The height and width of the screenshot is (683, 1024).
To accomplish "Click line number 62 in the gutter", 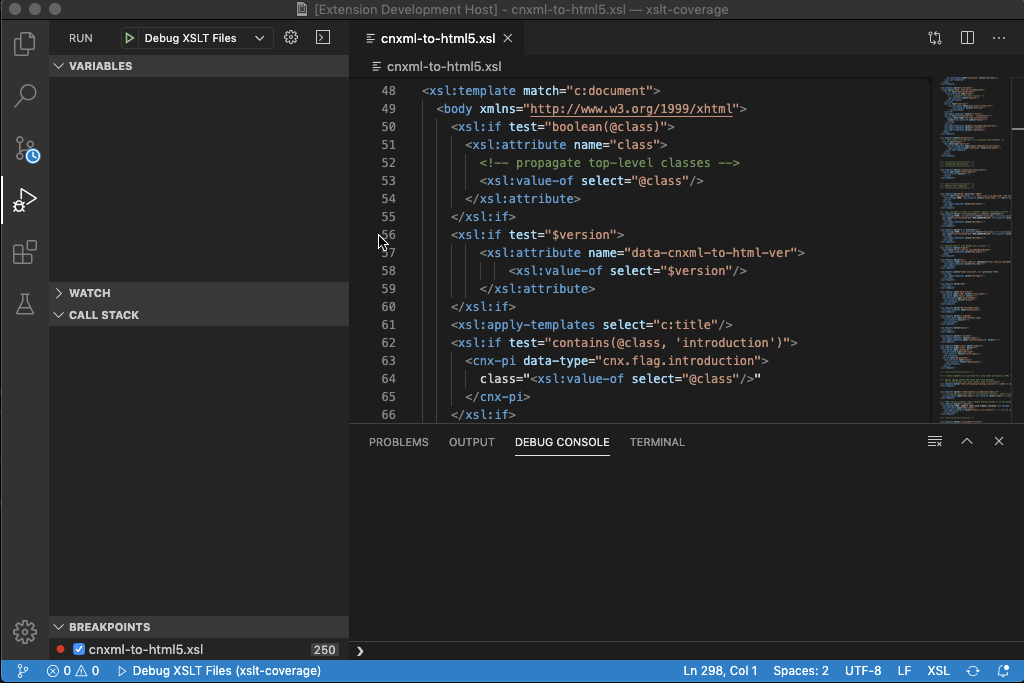I will click(389, 343).
